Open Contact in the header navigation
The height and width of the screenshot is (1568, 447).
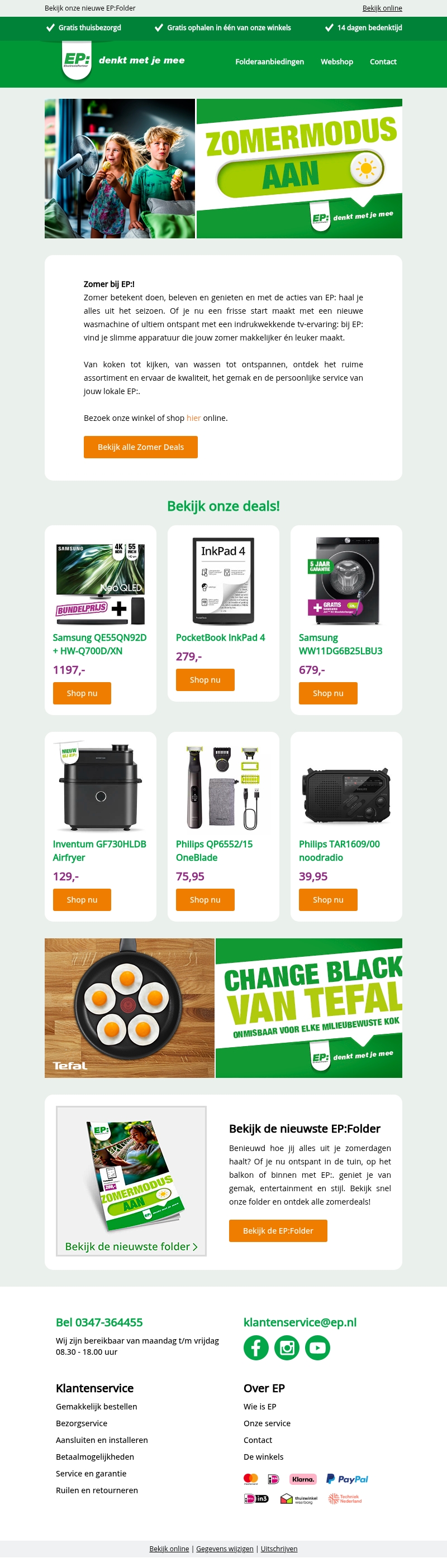point(383,61)
